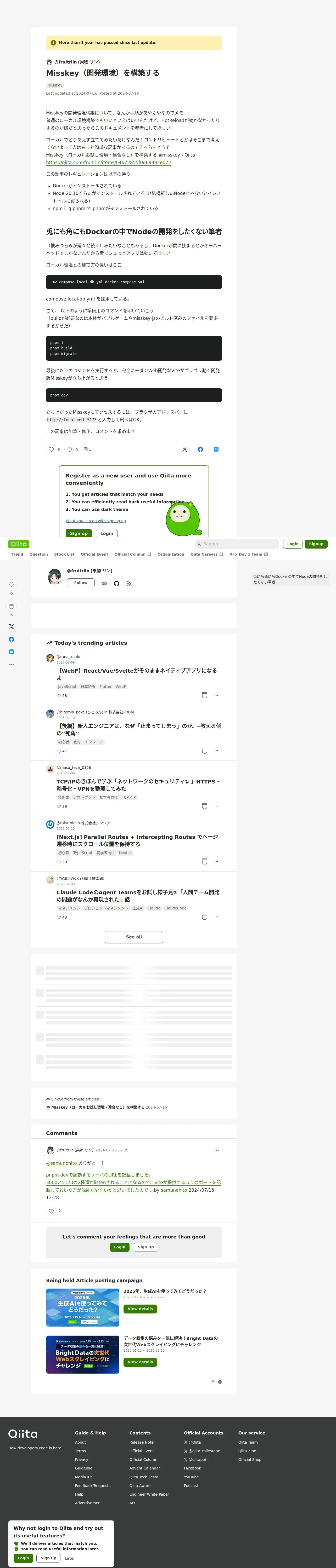Click the All link under campaigns

pyautogui.click(x=216, y=1382)
